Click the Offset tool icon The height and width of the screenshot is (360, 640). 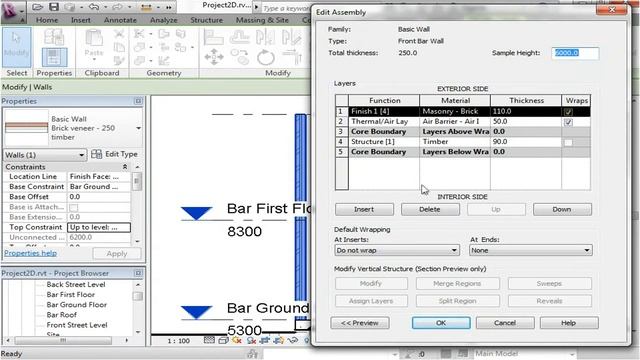click(x=240, y=38)
